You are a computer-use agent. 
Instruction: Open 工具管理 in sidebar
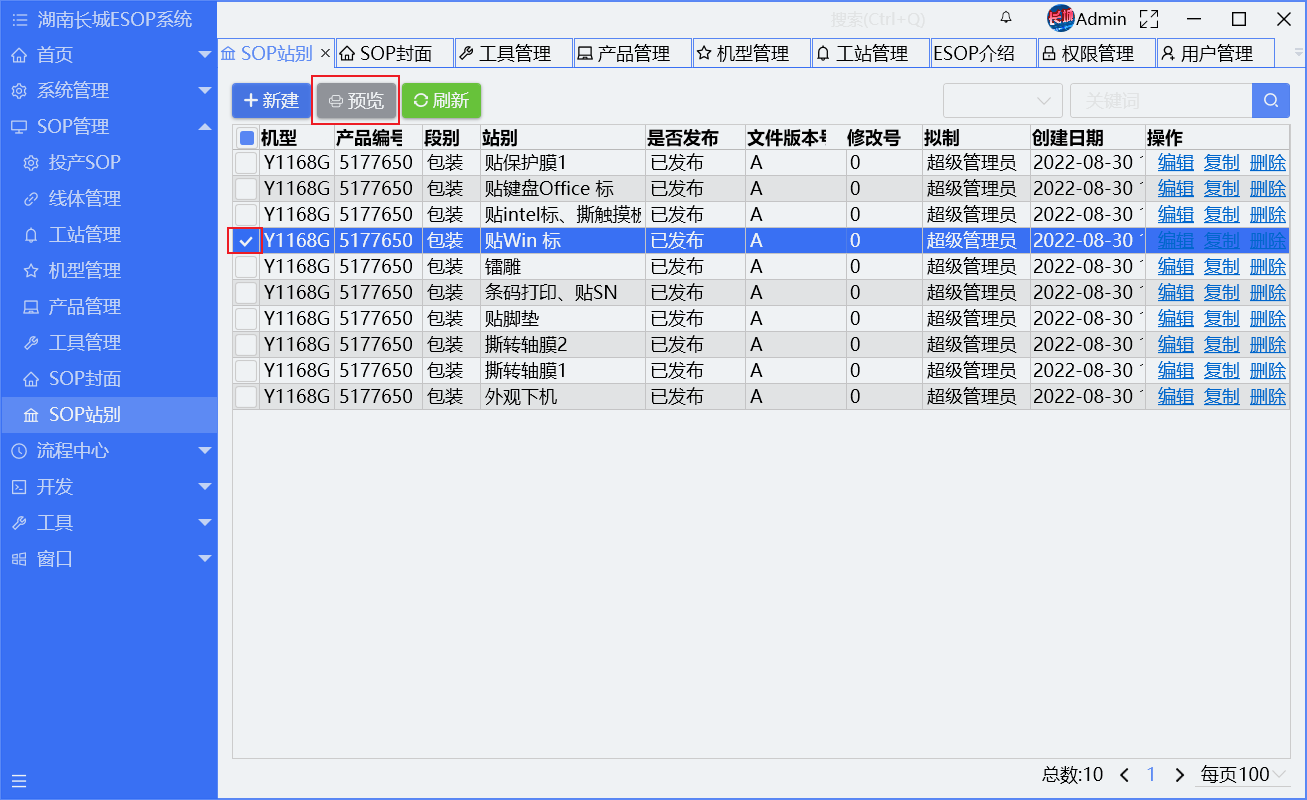pos(108,342)
